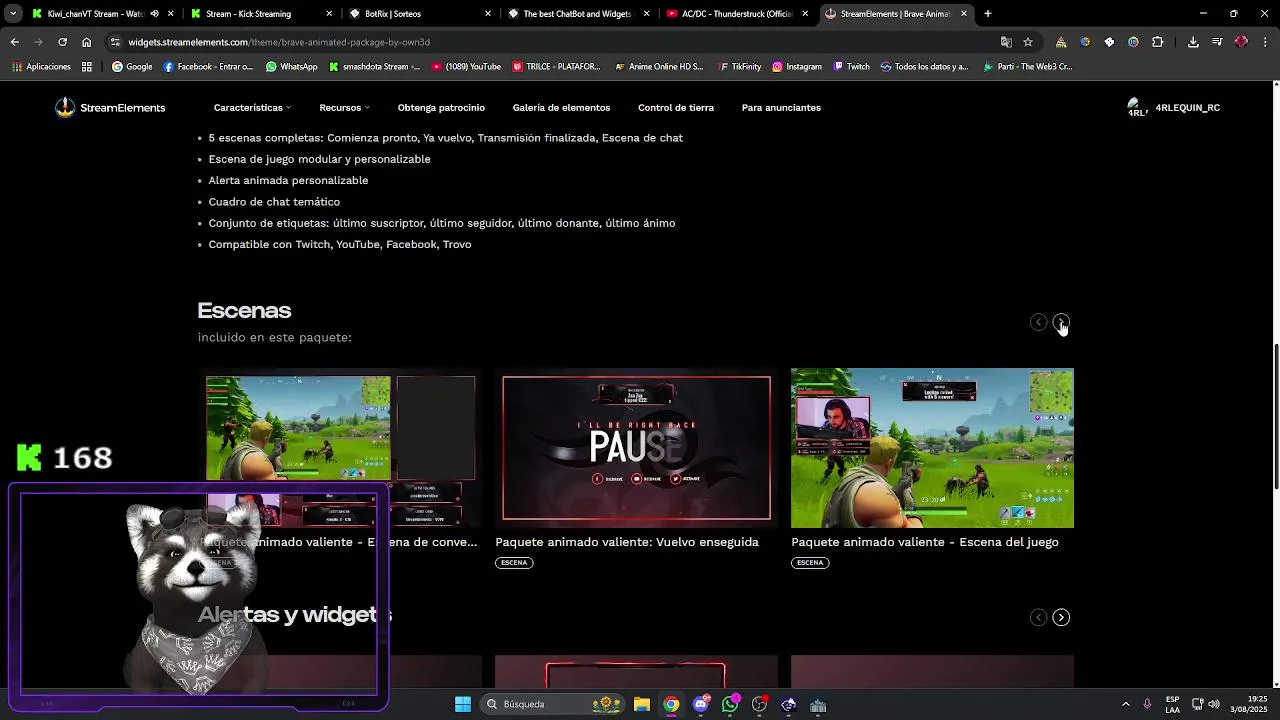The image size is (1280, 720).
Task: Open the Anime Online HD bookmark
Action: [659, 67]
